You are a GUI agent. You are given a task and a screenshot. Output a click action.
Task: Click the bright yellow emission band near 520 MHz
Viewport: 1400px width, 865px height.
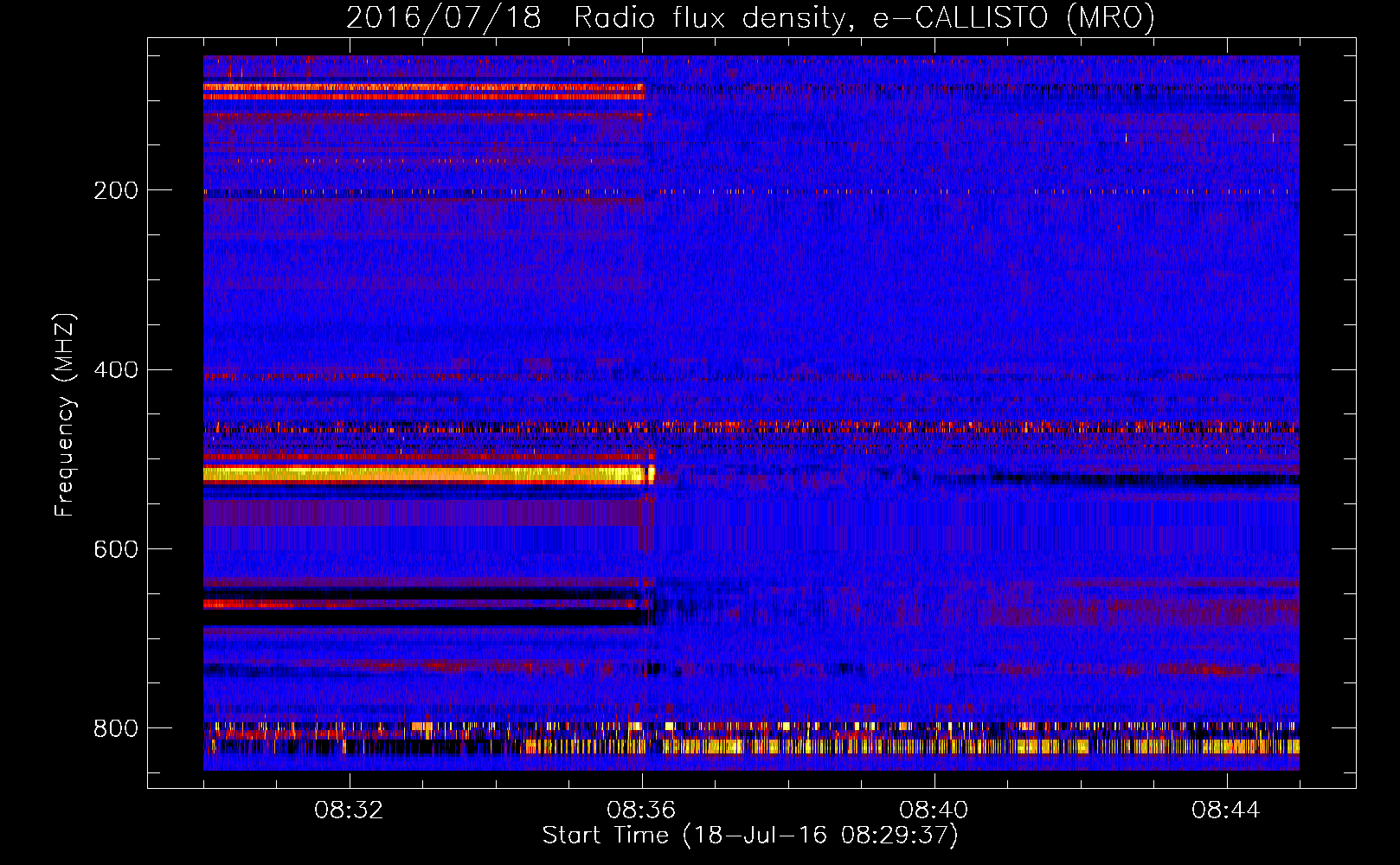428,474
